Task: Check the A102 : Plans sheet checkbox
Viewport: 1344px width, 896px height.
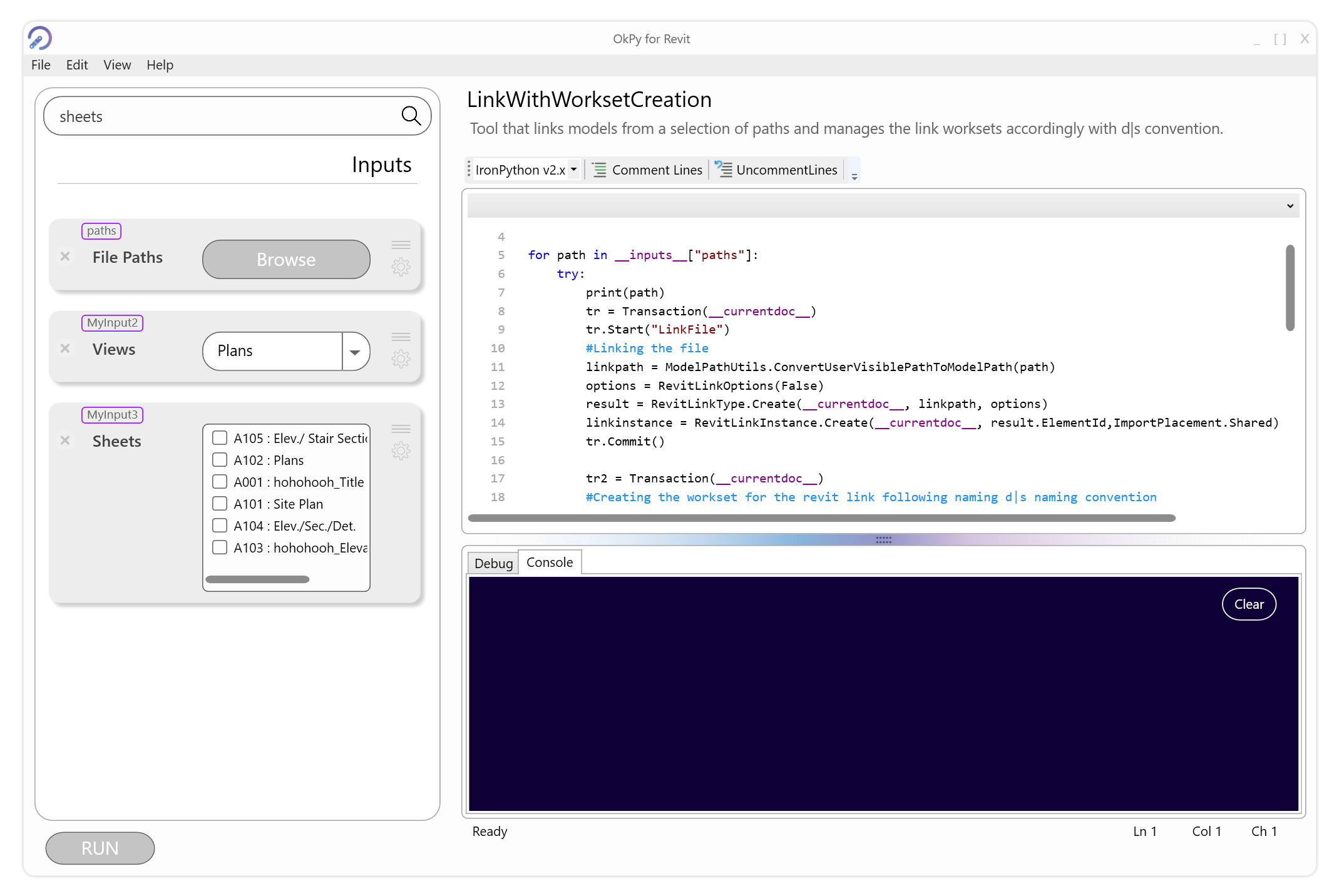Action: coord(220,459)
